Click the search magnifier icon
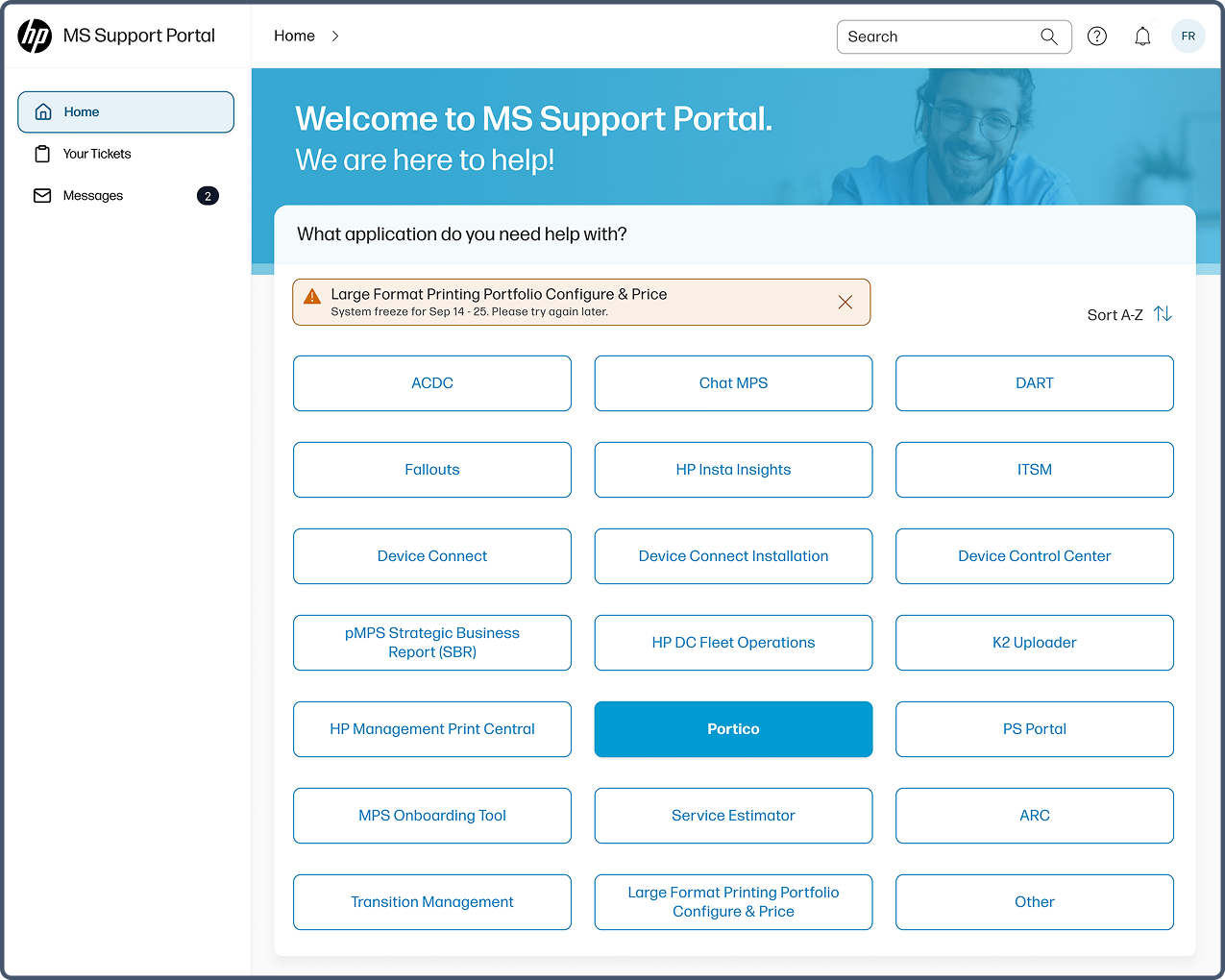 (x=1048, y=37)
